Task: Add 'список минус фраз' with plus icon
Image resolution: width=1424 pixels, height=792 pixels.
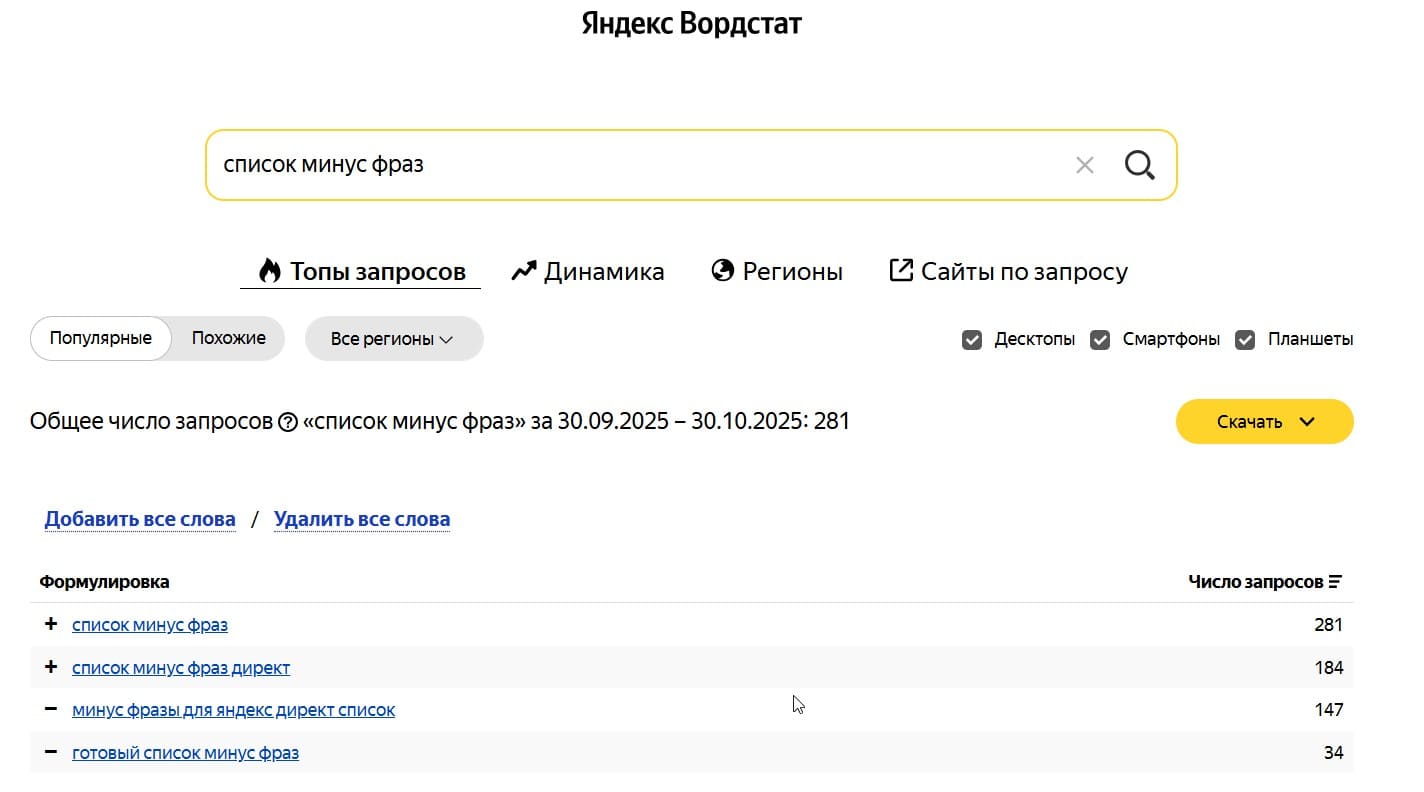Action: [x=52, y=624]
